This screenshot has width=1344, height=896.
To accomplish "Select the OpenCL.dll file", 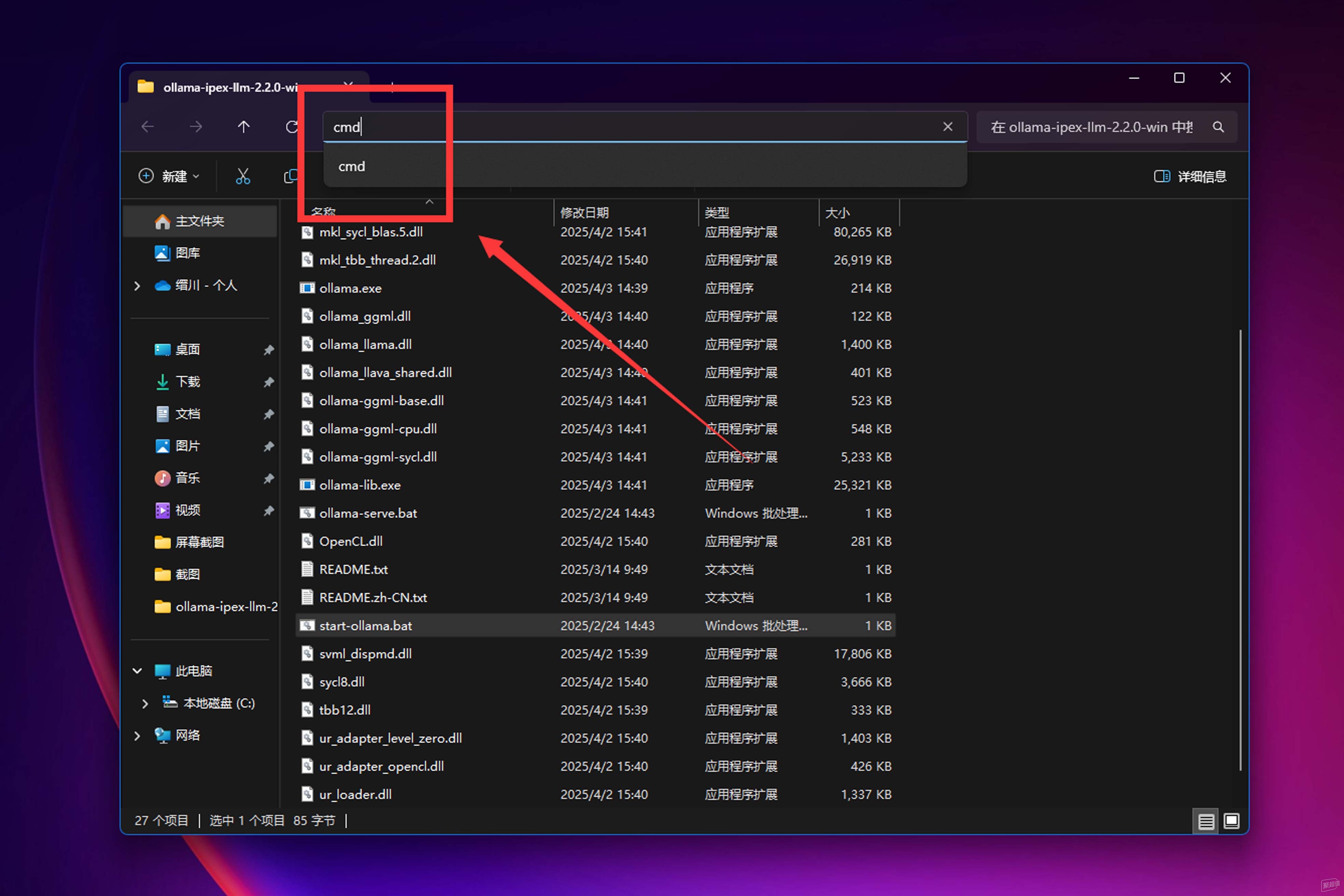I will [596, 541].
